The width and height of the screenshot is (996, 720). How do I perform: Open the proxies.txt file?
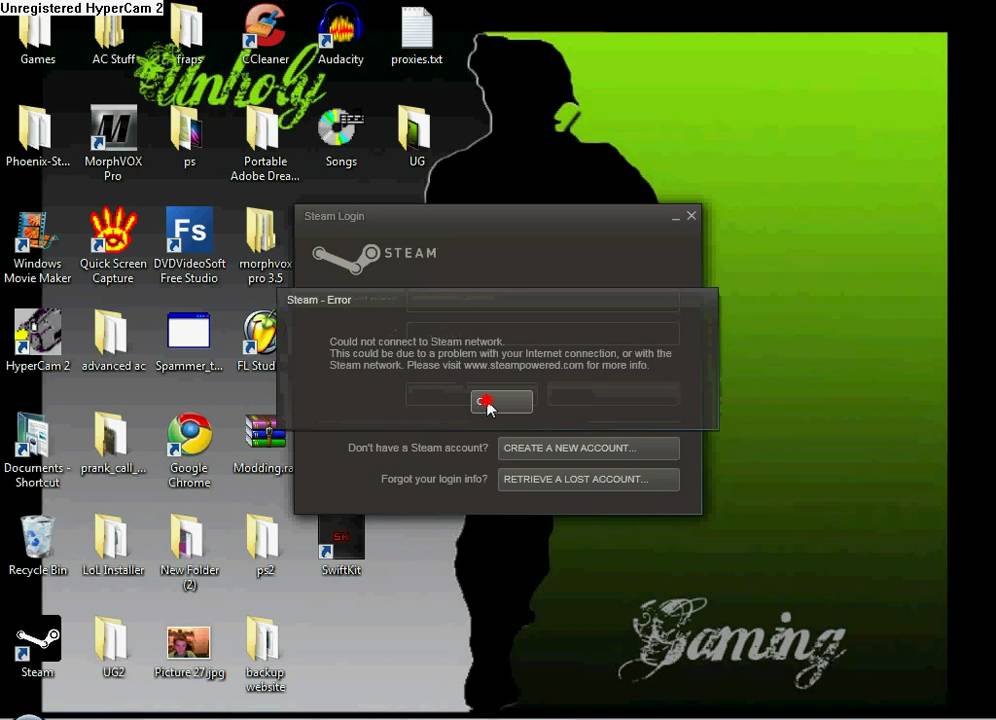point(417,35)
